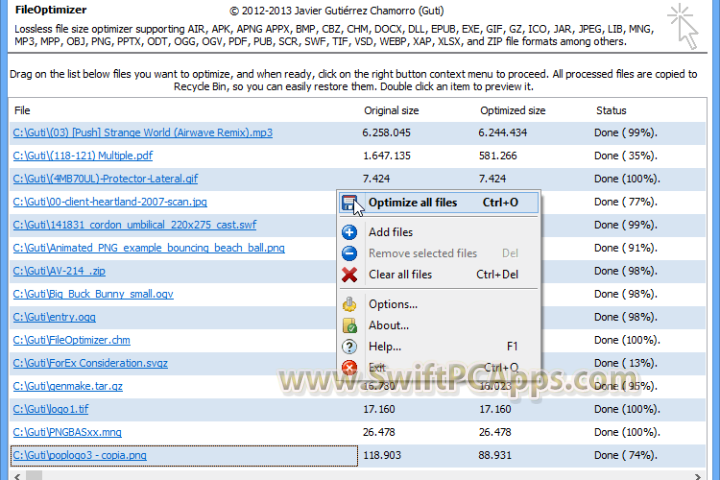This screenshot has width=720, height=480.
Task: Click the Original size column header
Action: coord(391,110)
